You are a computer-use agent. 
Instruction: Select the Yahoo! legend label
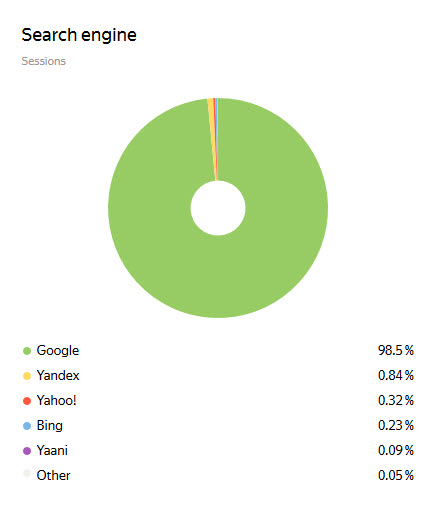point(56,400)
